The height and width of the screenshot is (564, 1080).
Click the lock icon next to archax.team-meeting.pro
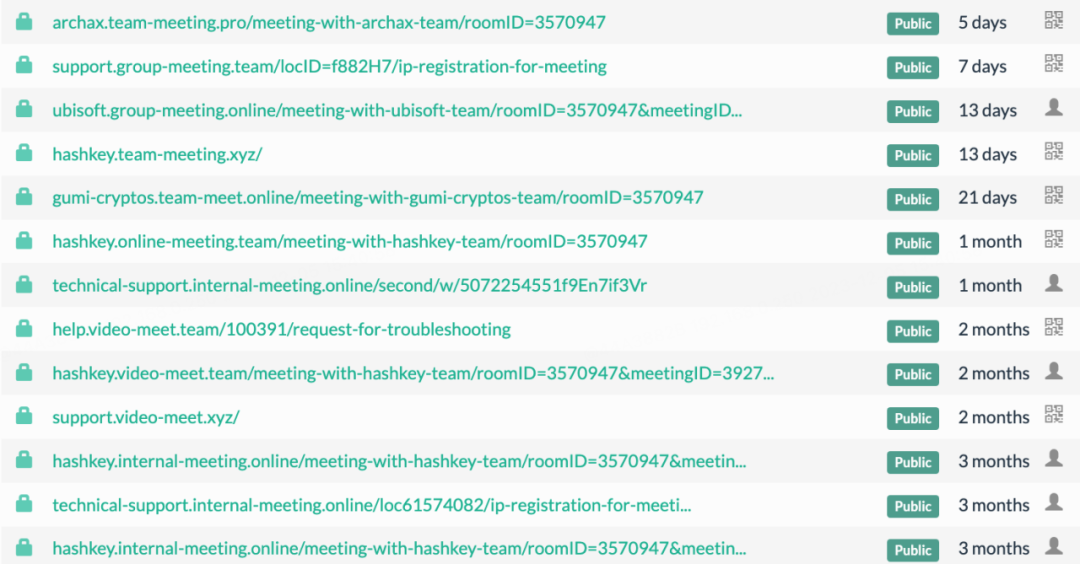point(24,21)
